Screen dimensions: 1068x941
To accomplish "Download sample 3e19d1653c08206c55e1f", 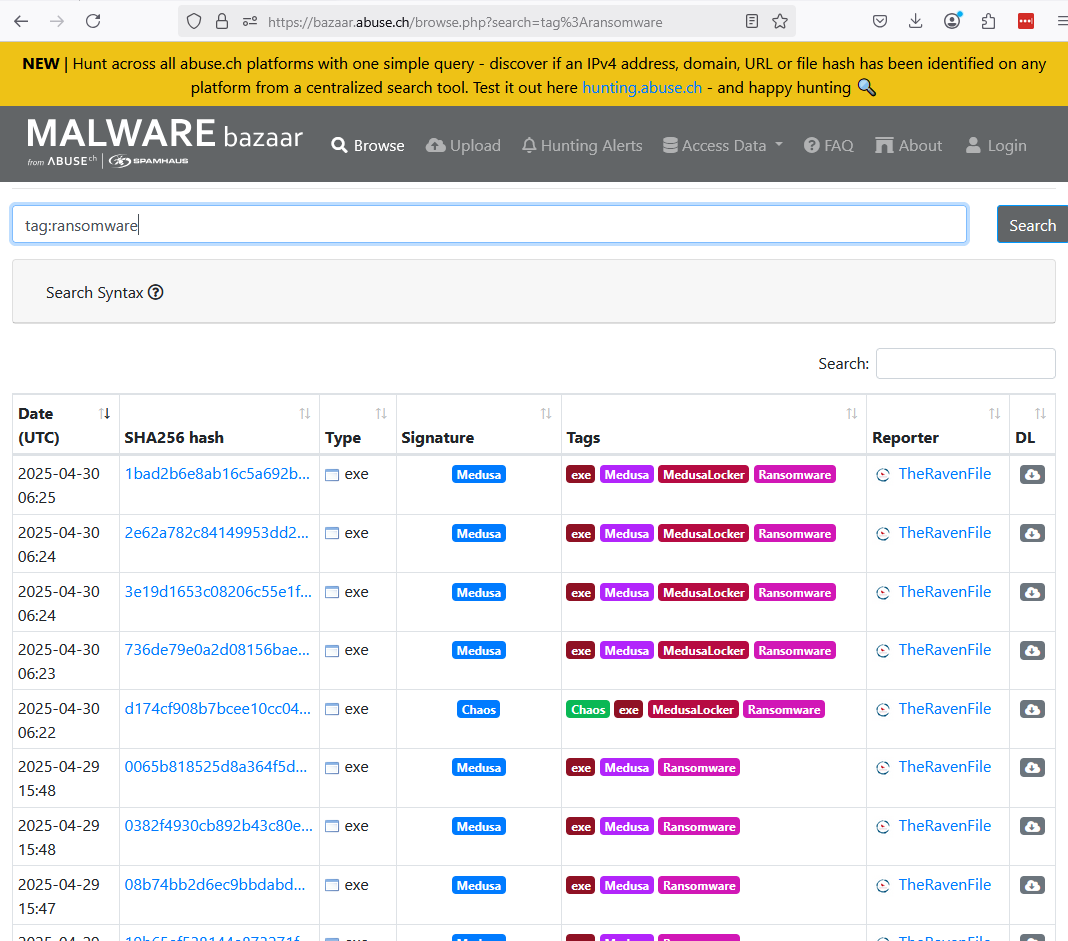I will 1032,592.
